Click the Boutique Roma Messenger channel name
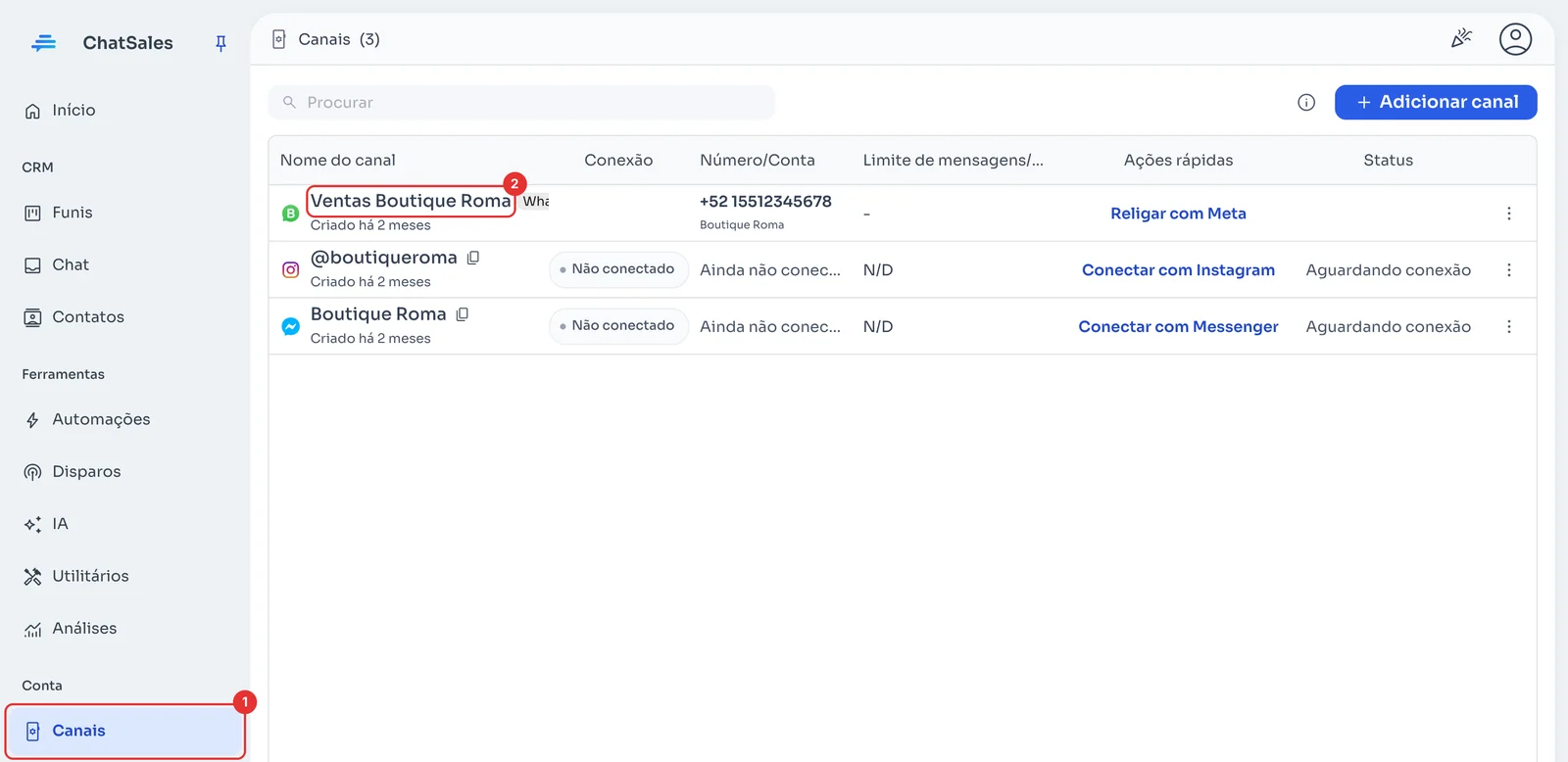 [378, 314]
